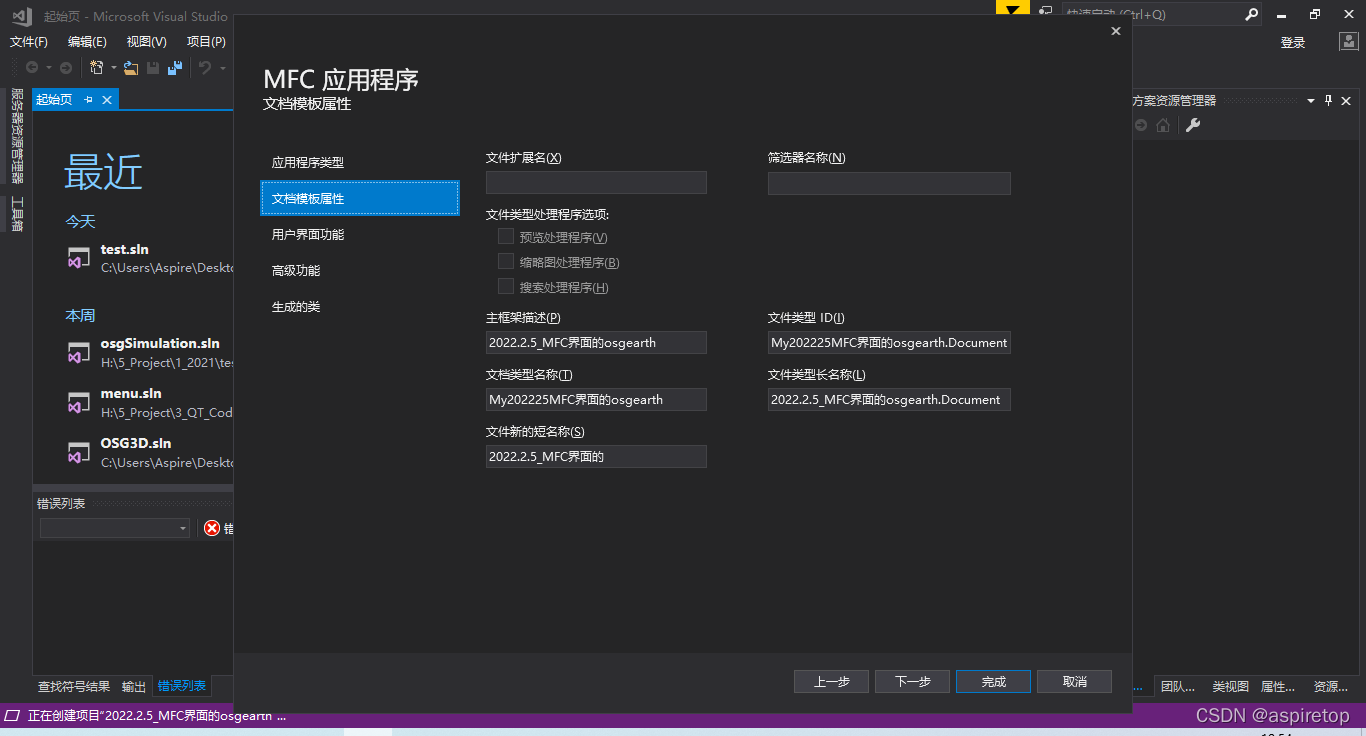This screenshot has width=1366, height=736.
Task: Click the Undo arrow icon
Action: (205, 68)
